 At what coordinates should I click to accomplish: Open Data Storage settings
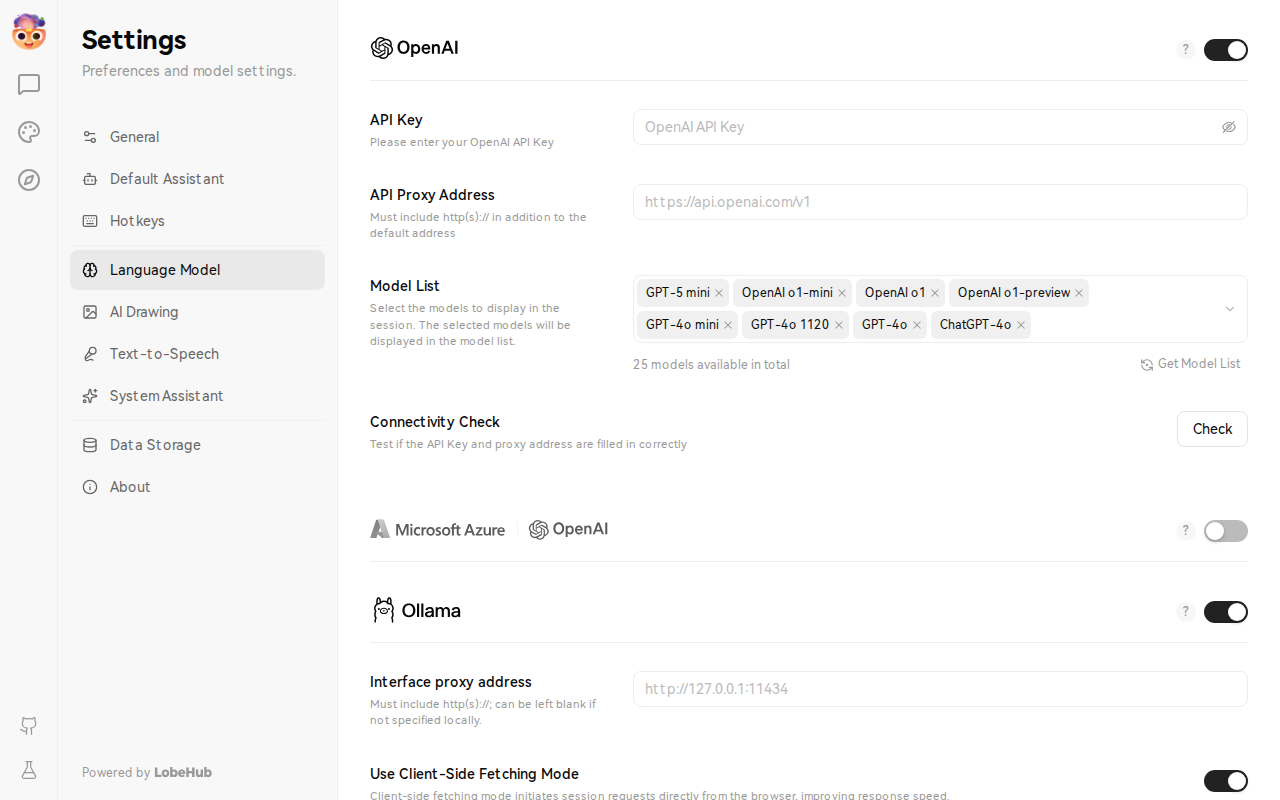pos(197,445)
